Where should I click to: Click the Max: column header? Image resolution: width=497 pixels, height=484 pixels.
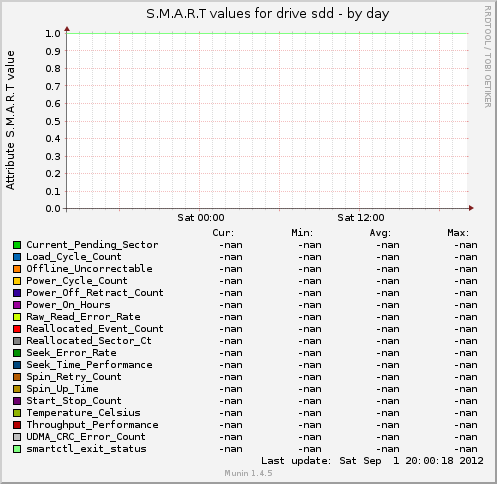tap(458, 233)
